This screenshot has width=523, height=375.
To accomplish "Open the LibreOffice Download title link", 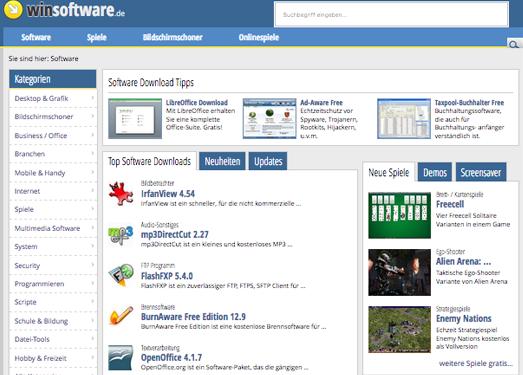I will coord(197,102).
